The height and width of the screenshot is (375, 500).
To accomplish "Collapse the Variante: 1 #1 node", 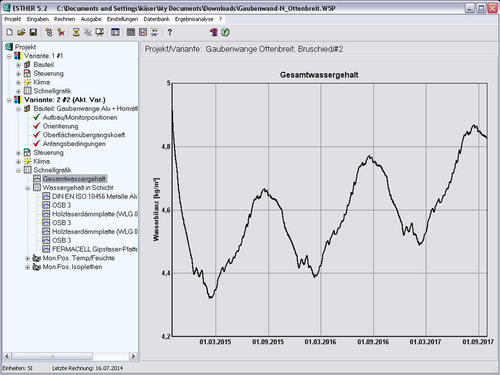I will point(9,56).
